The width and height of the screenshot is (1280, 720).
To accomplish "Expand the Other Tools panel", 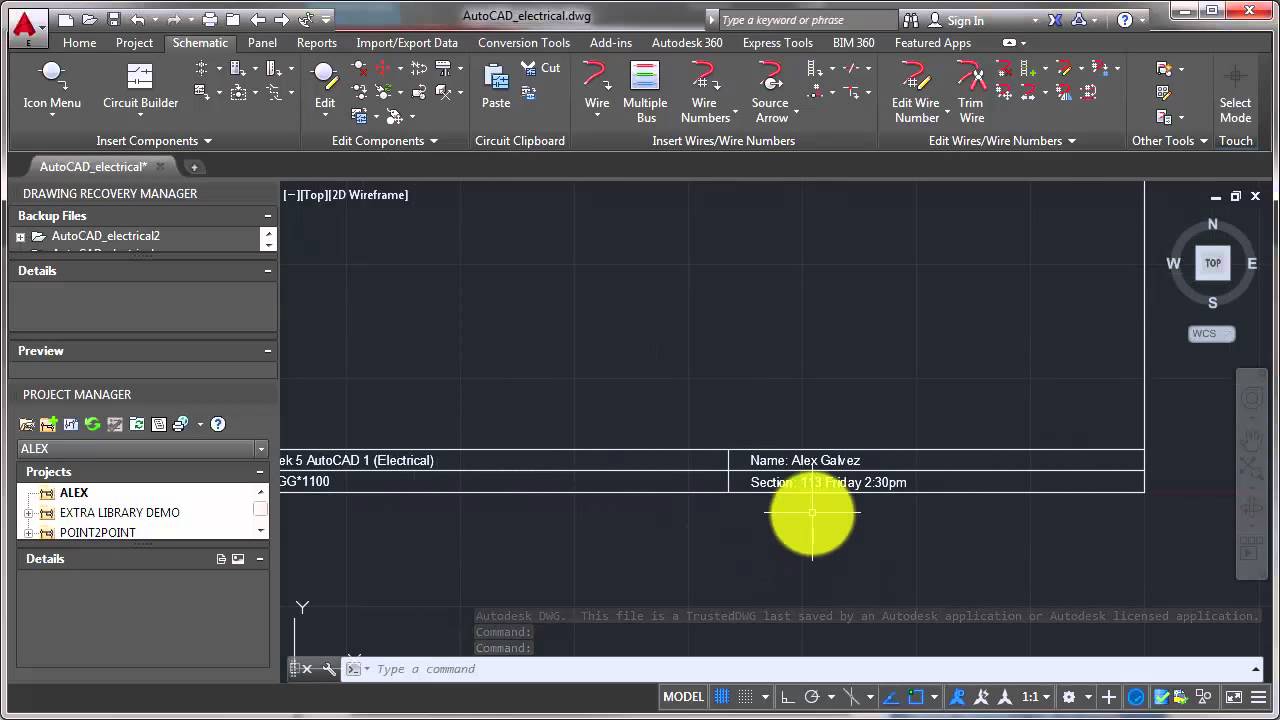I will tap(1170, 141).
